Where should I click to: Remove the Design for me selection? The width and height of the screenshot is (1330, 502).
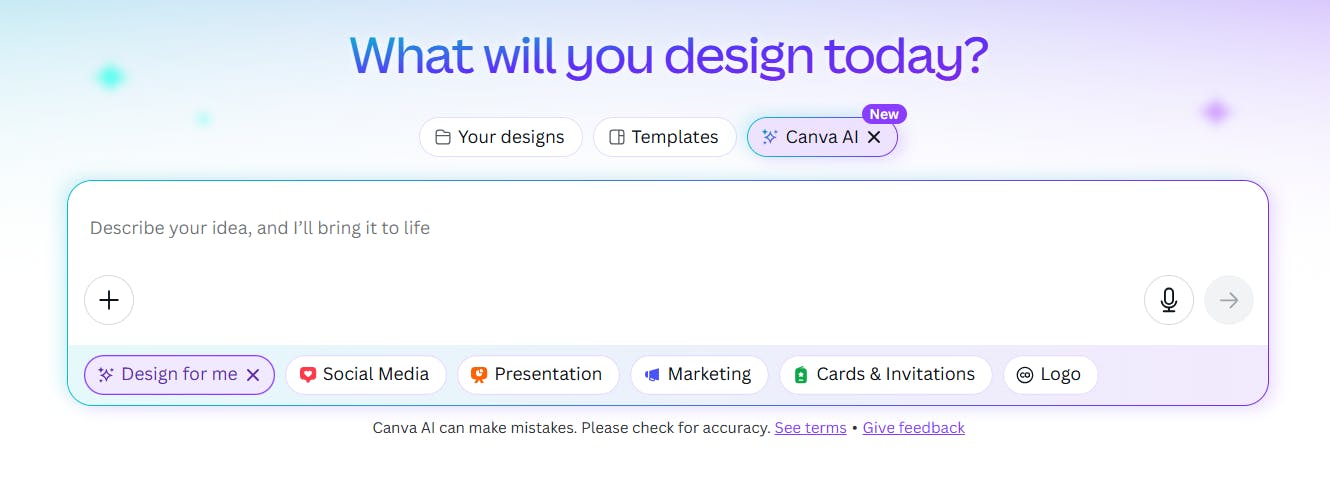tap(253, 375)
